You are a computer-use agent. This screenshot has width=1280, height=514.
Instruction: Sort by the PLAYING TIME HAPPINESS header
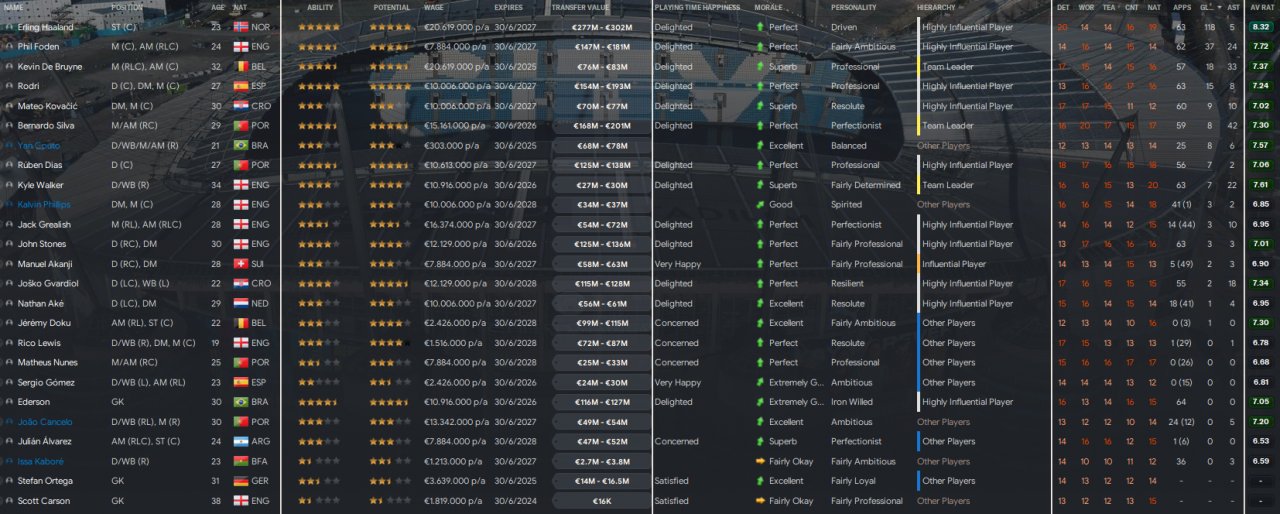(697, 7)
